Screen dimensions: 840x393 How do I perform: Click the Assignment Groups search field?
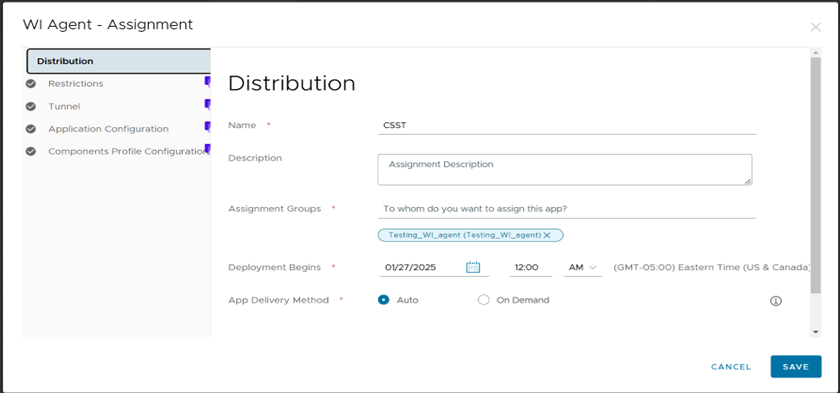point(567,209)
